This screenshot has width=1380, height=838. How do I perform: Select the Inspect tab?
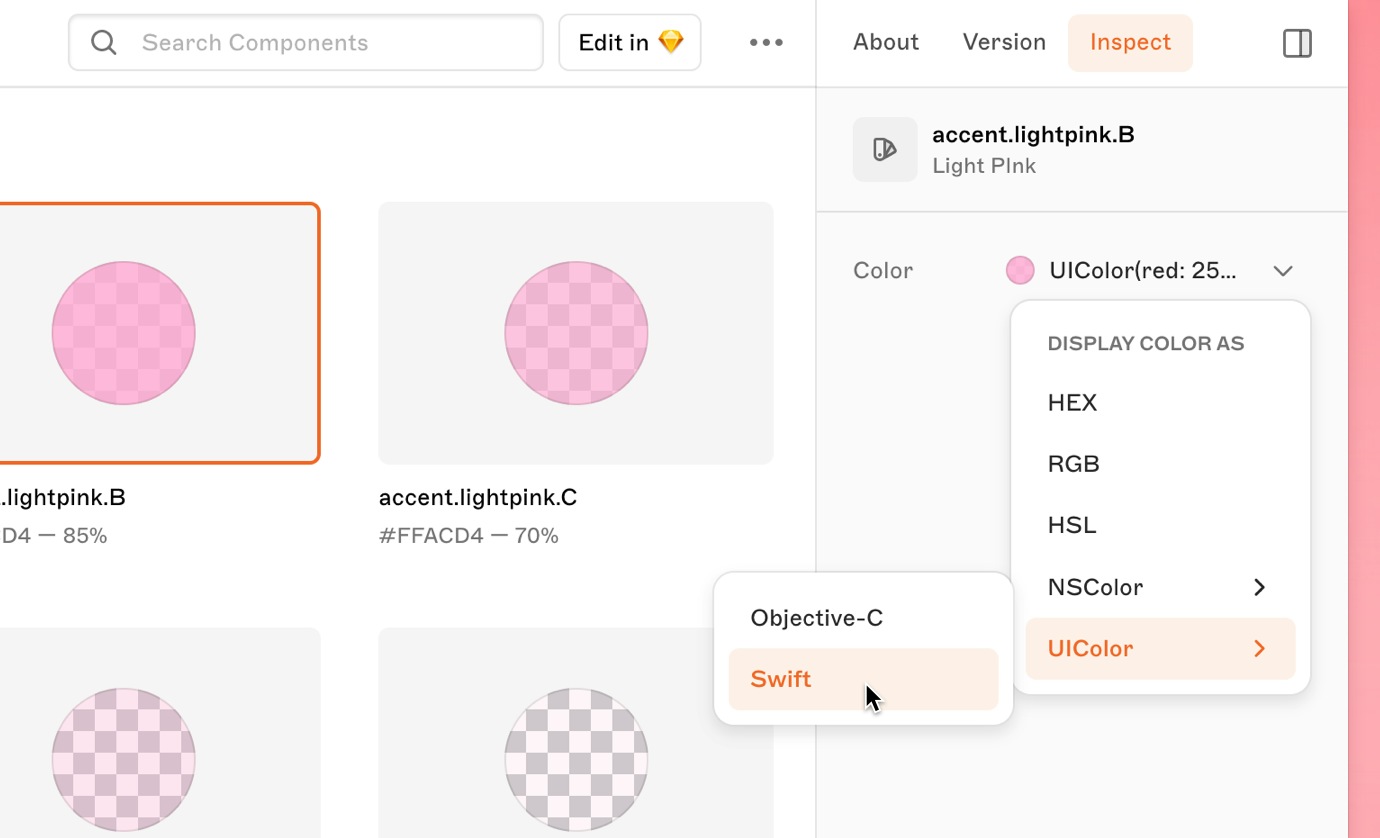(x=1130, y=42)
